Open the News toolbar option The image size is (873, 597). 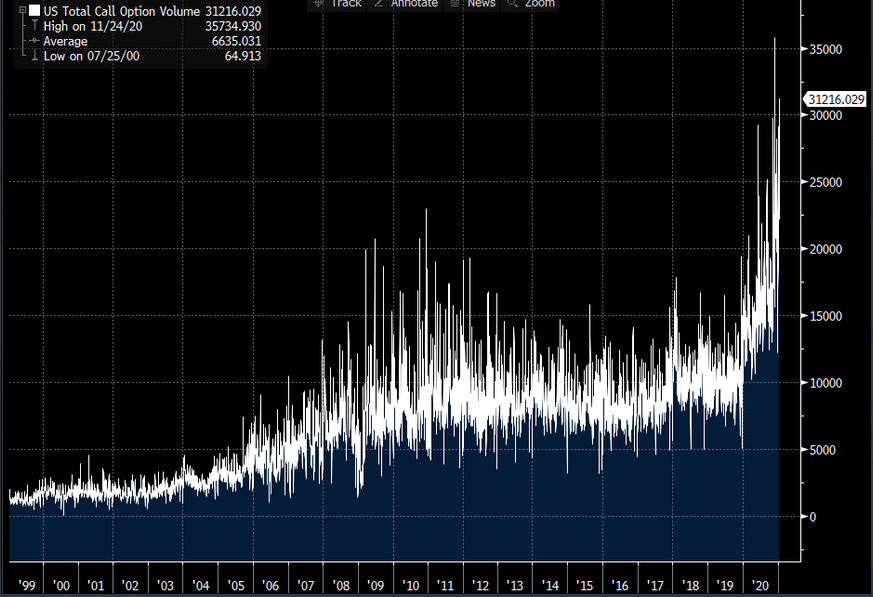pyautogui.click(x=472, y=4)
